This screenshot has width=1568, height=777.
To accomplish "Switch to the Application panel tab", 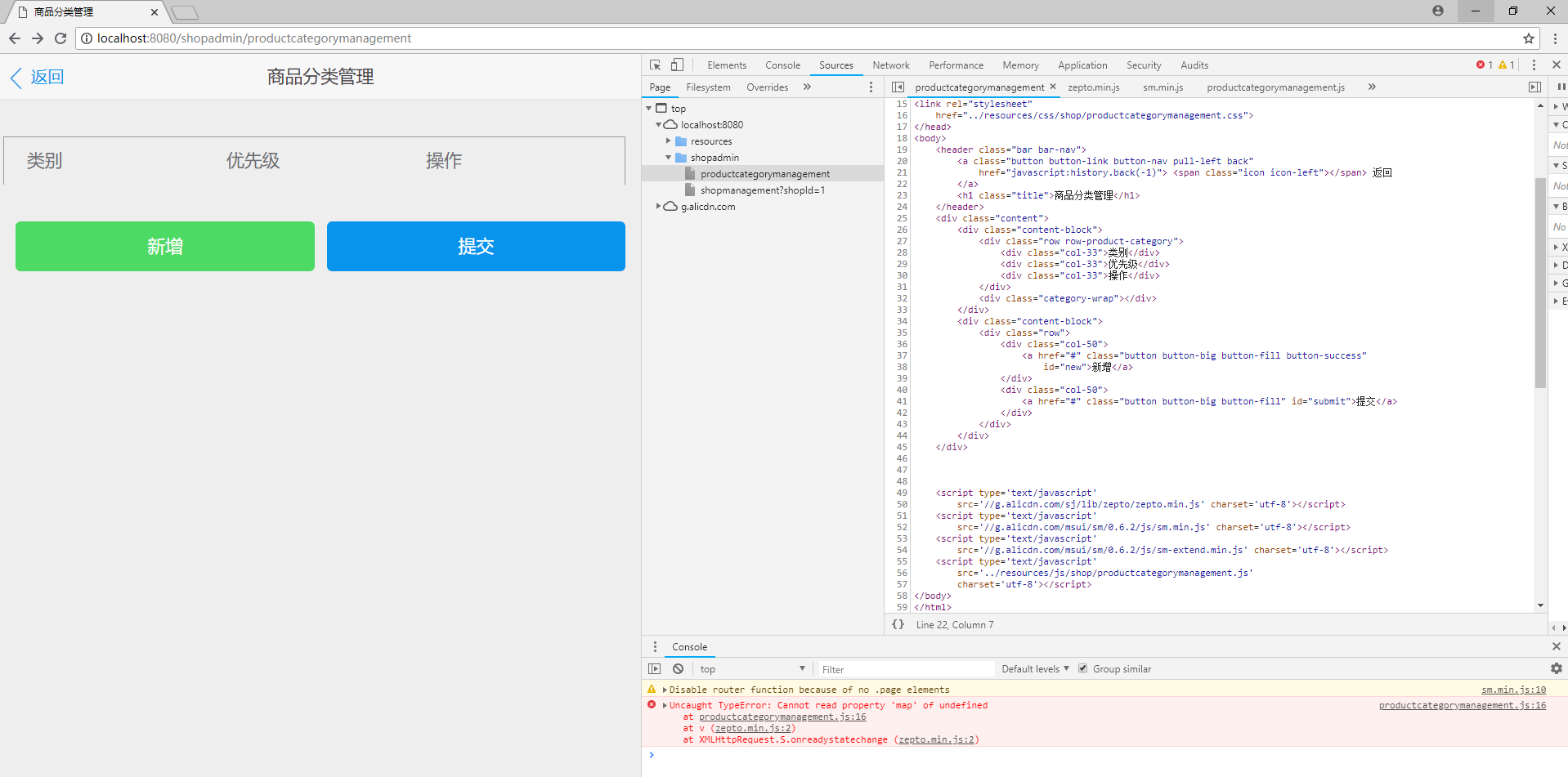I will 1082,65.
